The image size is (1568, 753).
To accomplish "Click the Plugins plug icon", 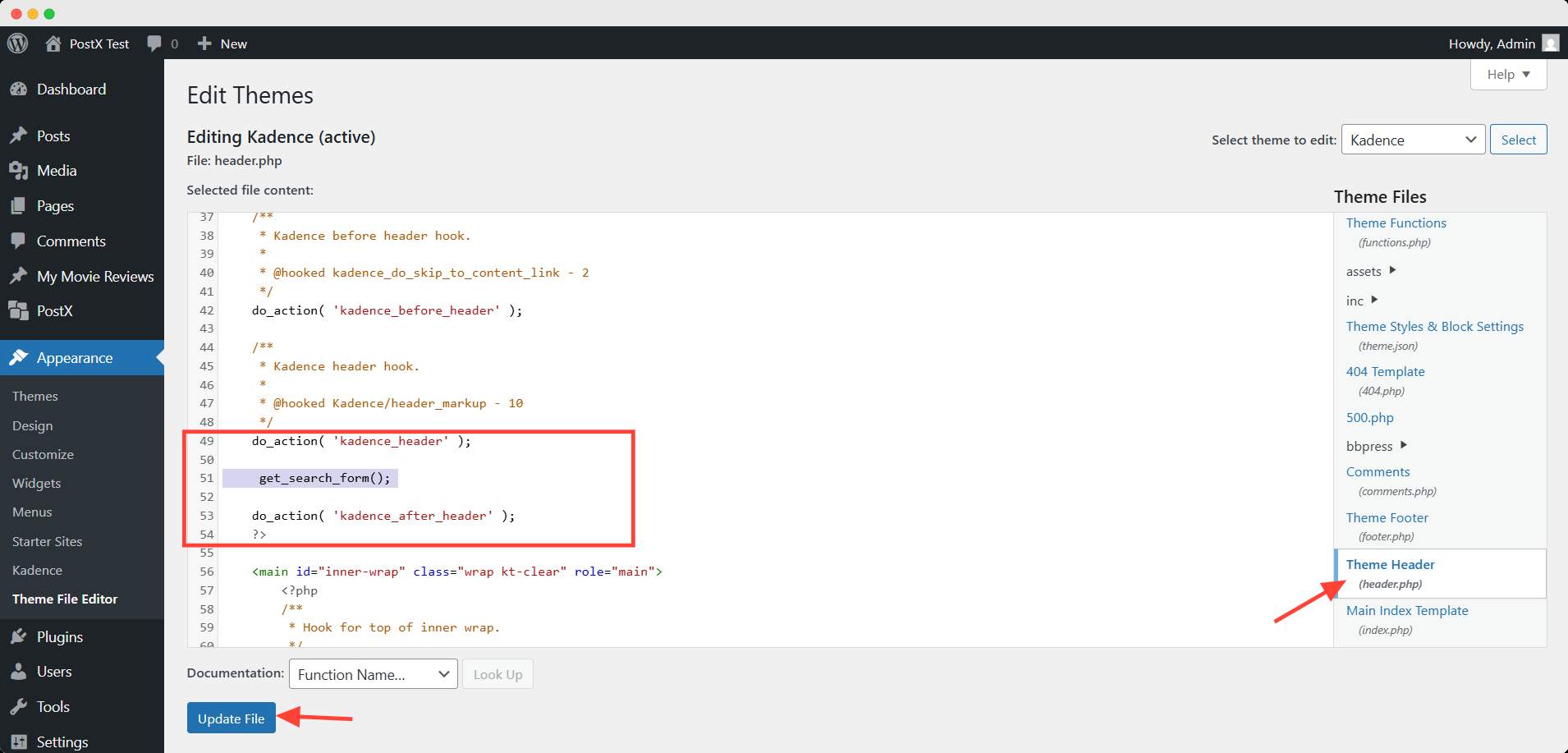I will click(x=18, y=637).
